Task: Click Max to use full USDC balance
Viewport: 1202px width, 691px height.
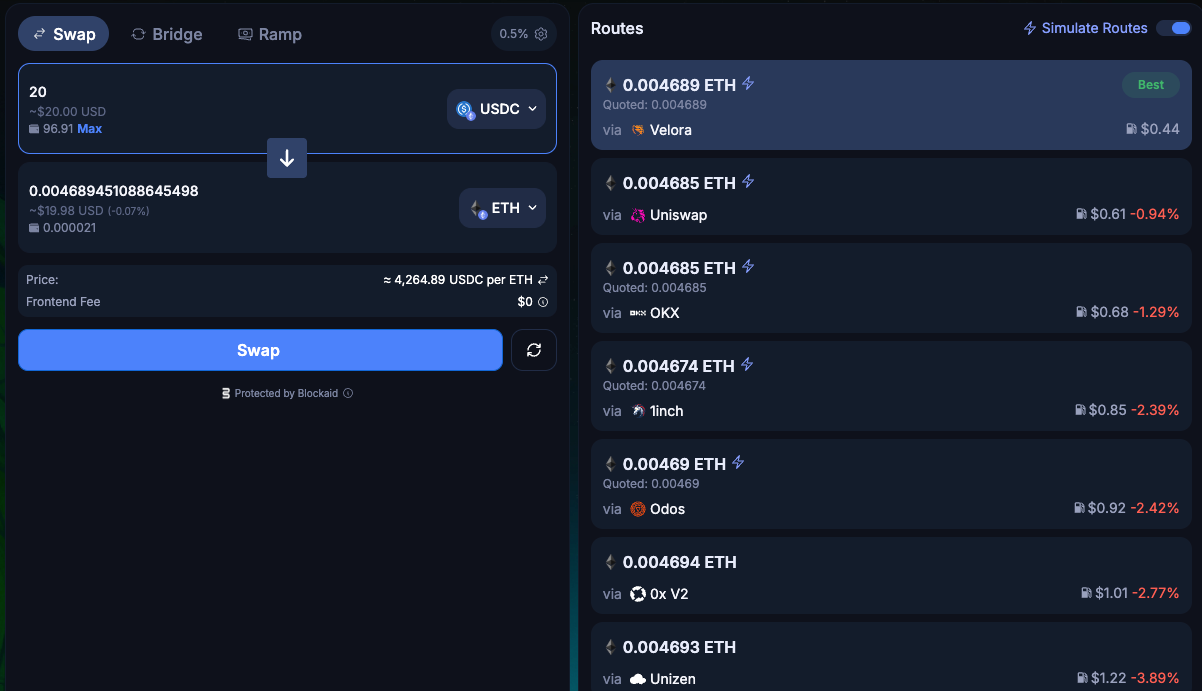Action: 88,128
